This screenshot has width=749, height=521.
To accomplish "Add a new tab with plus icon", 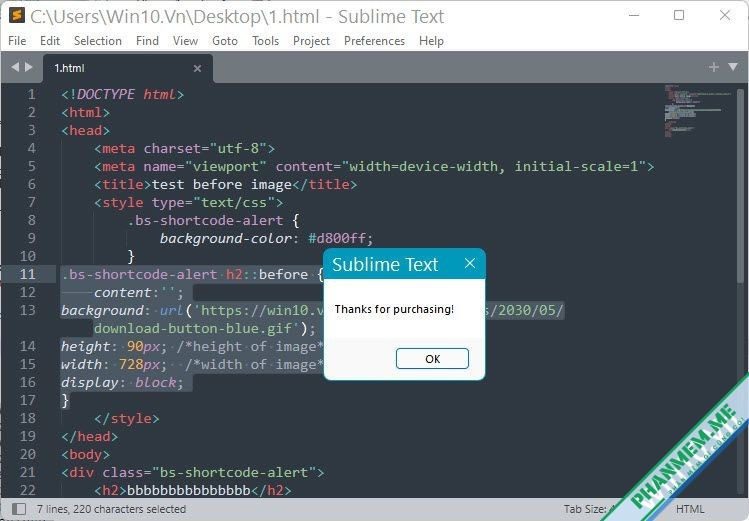I will point(714,67).
